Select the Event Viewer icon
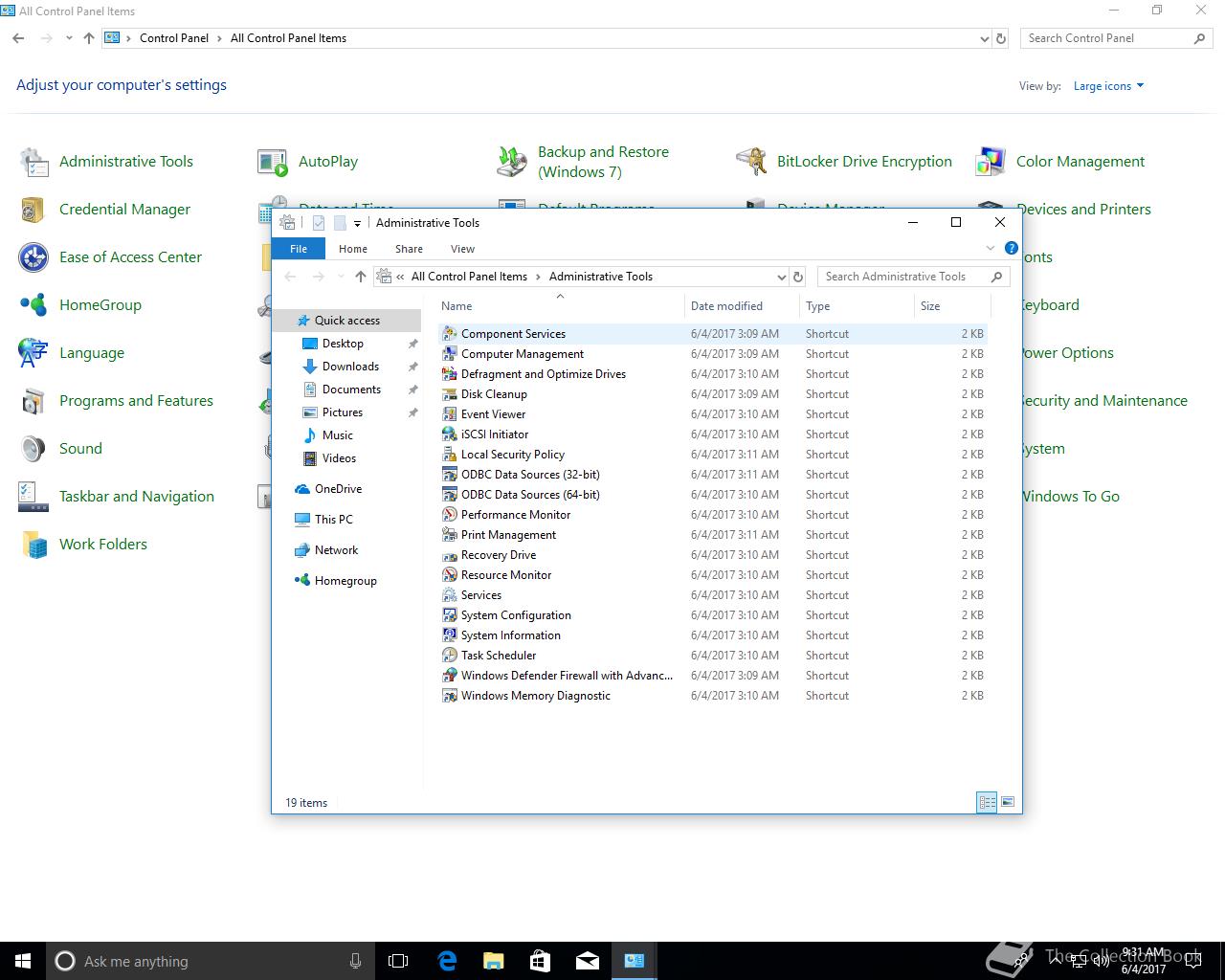Screen dimensions: 1225x980 [449, 414]
